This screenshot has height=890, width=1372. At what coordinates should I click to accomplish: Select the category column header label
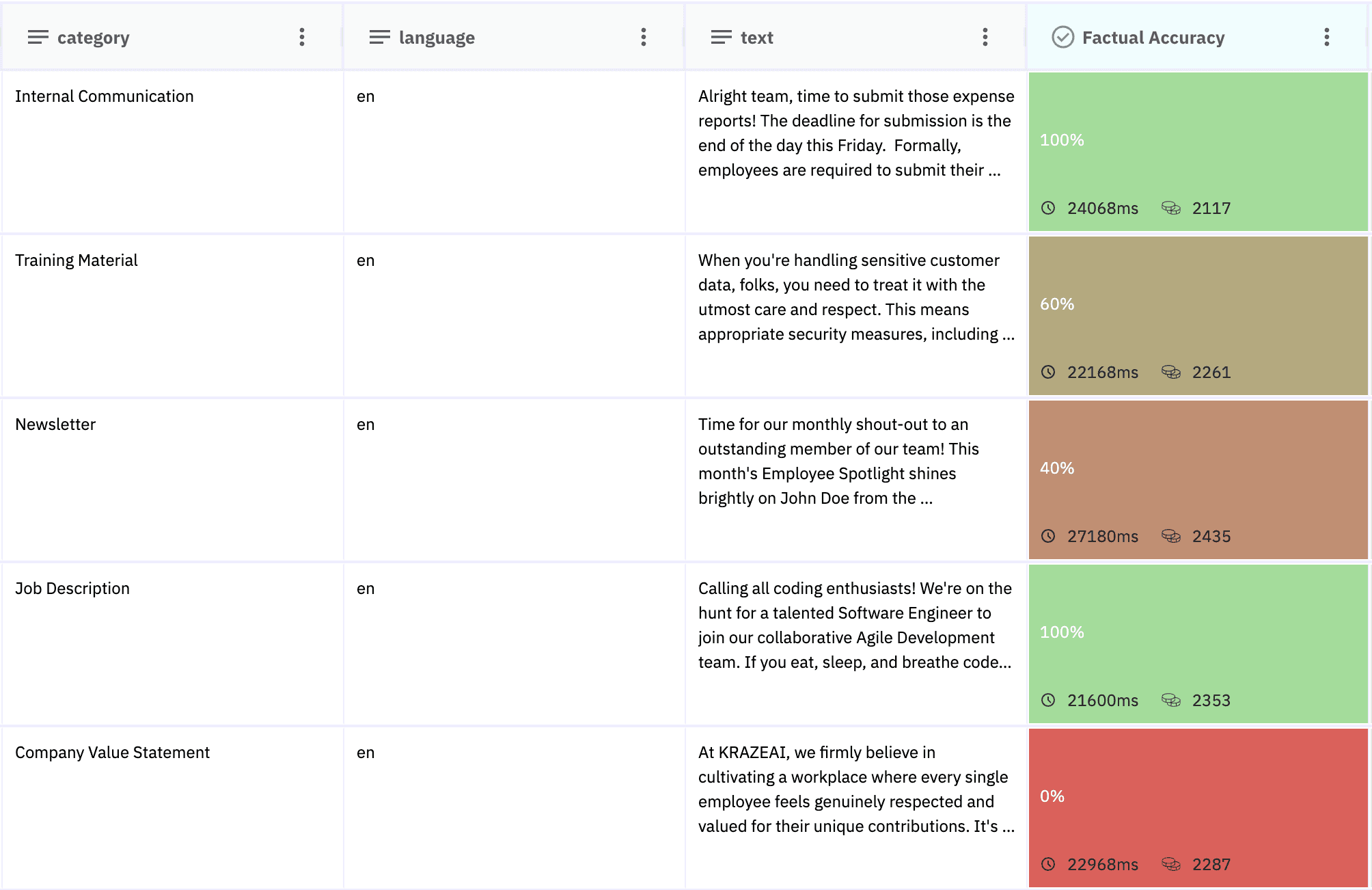coord(93,38)
